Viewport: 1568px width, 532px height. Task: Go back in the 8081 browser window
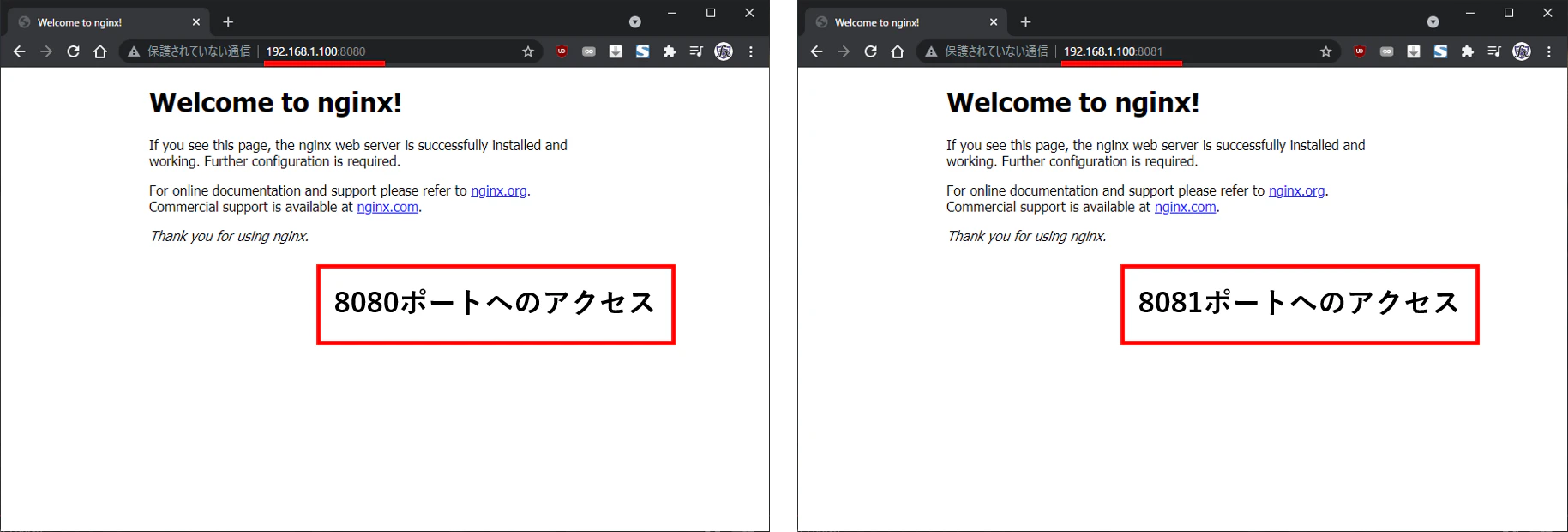tap(816, 51)
